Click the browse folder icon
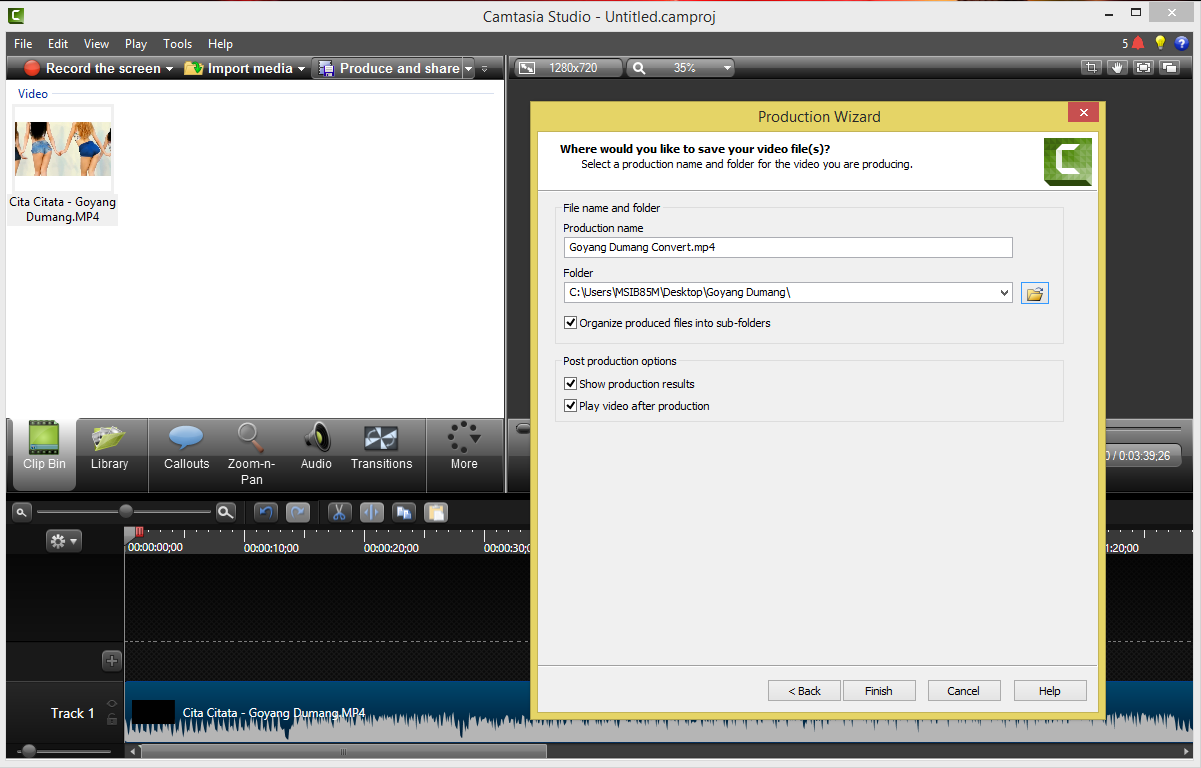 [x=1035, y=293]
